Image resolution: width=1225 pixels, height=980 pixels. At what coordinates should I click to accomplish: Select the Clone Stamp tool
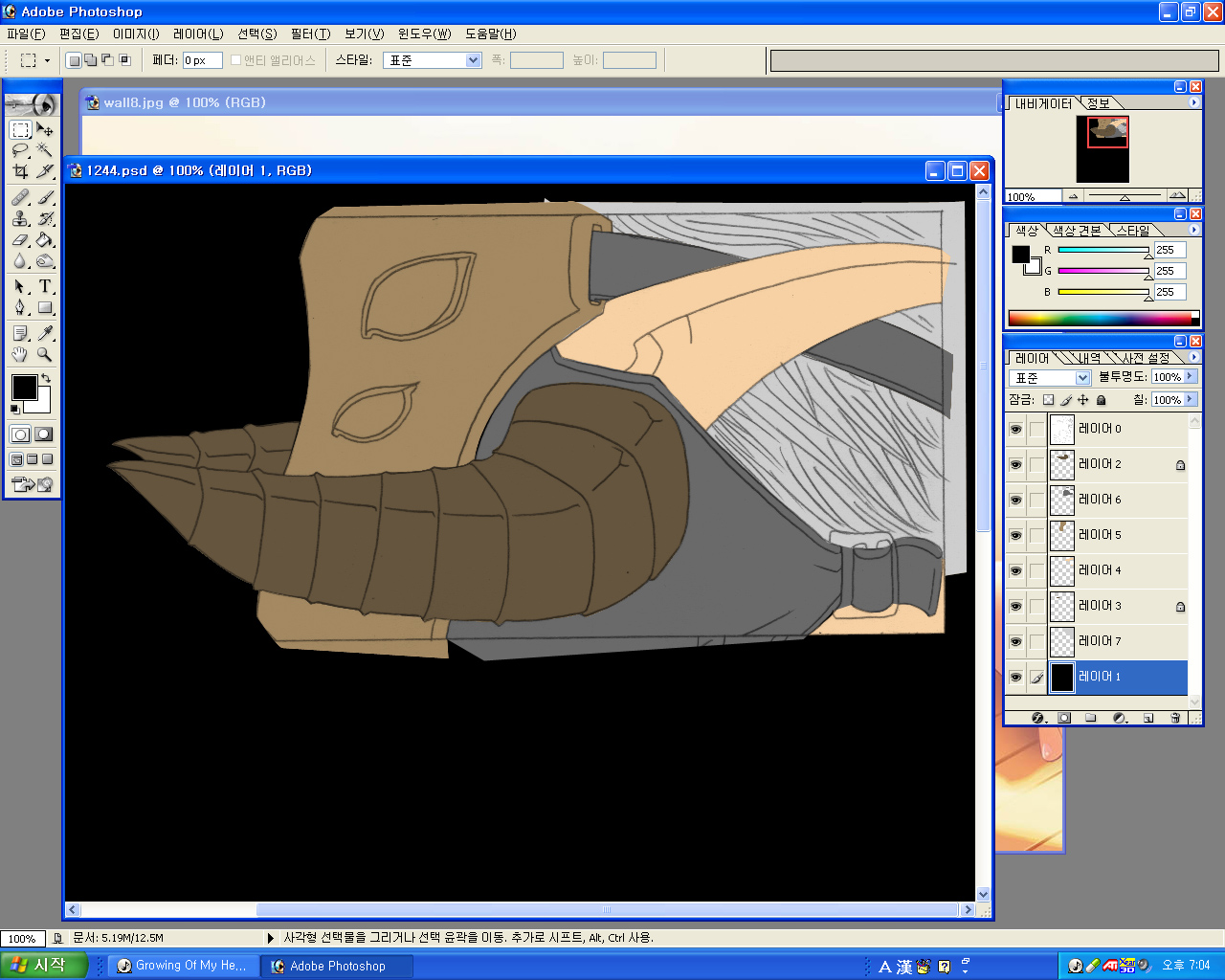click(x=20, y=218)
